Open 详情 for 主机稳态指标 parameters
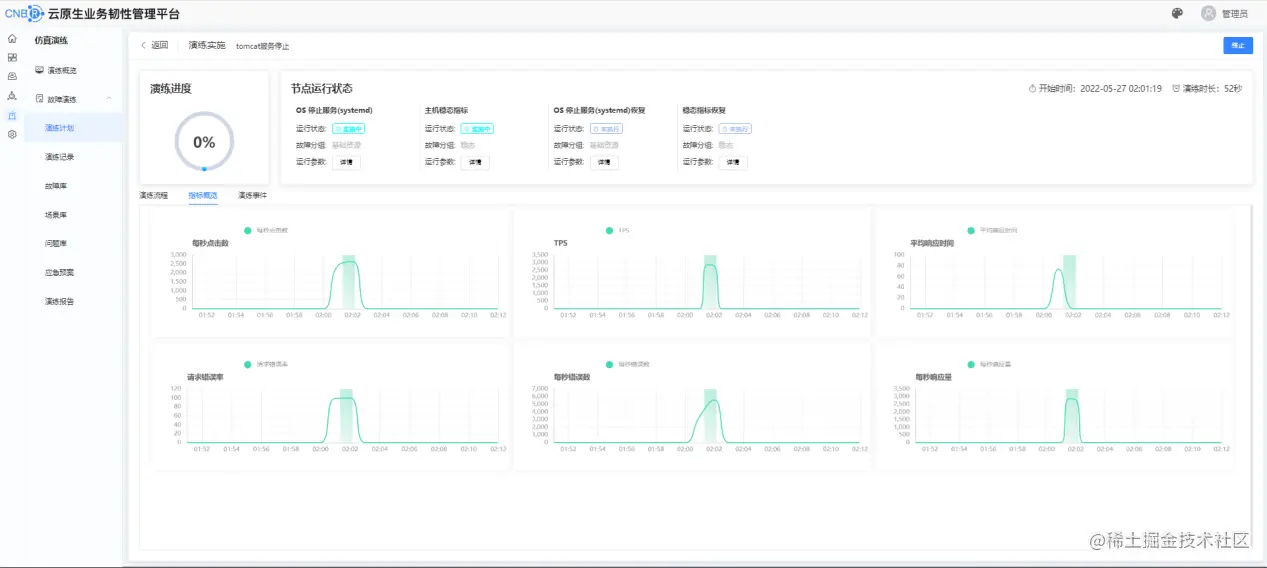The image size is (1267, 568). [x=475, y=162]
